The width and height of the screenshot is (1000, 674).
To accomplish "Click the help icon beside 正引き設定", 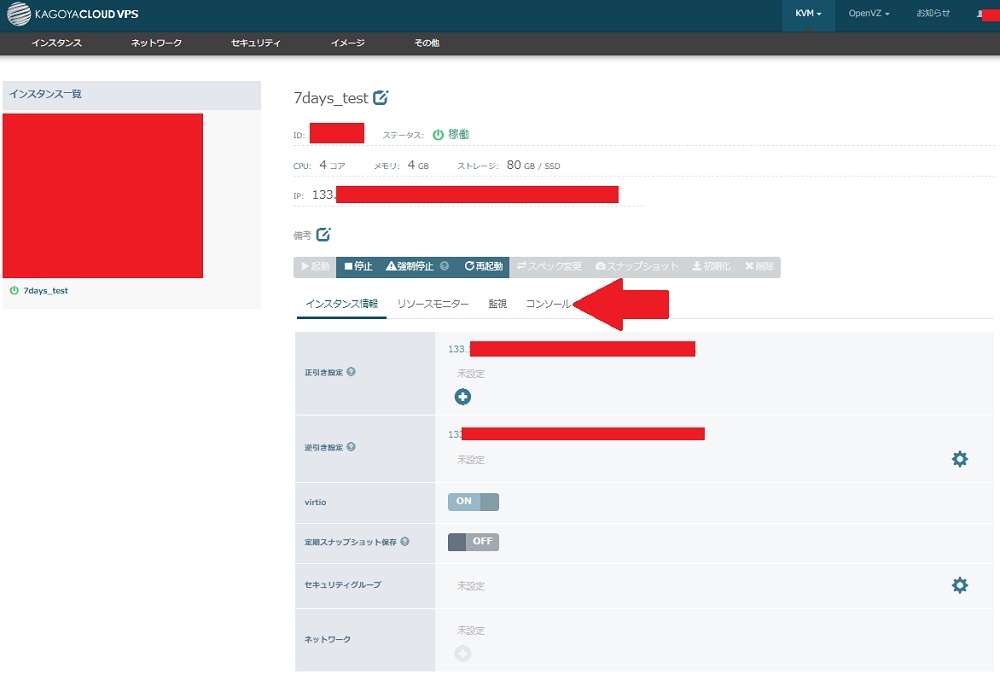I will [x=351, y=372].
